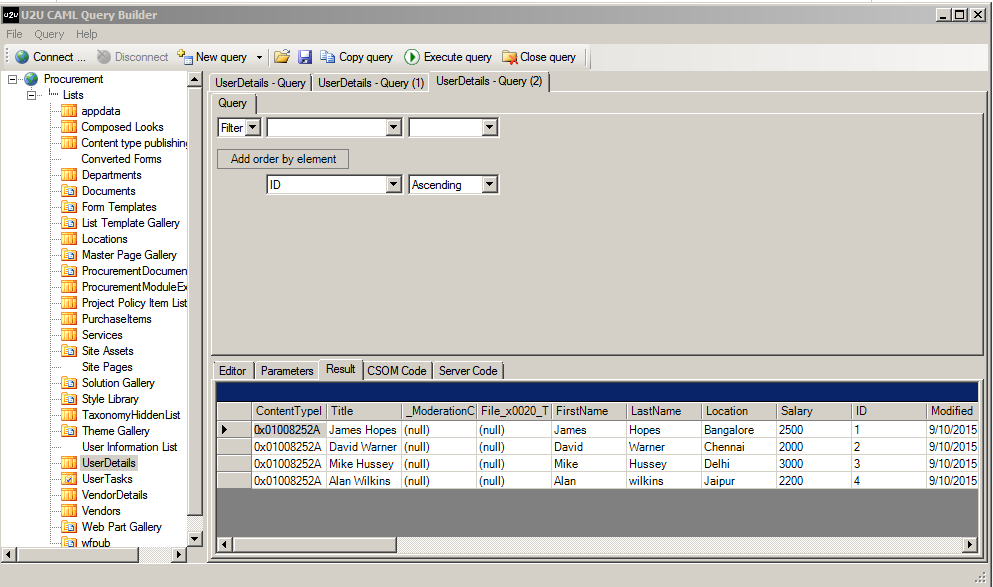Viewport: 993px width, 587px height.
Task: Switch to the CSOM Code tab
Action: pos(397,371)
